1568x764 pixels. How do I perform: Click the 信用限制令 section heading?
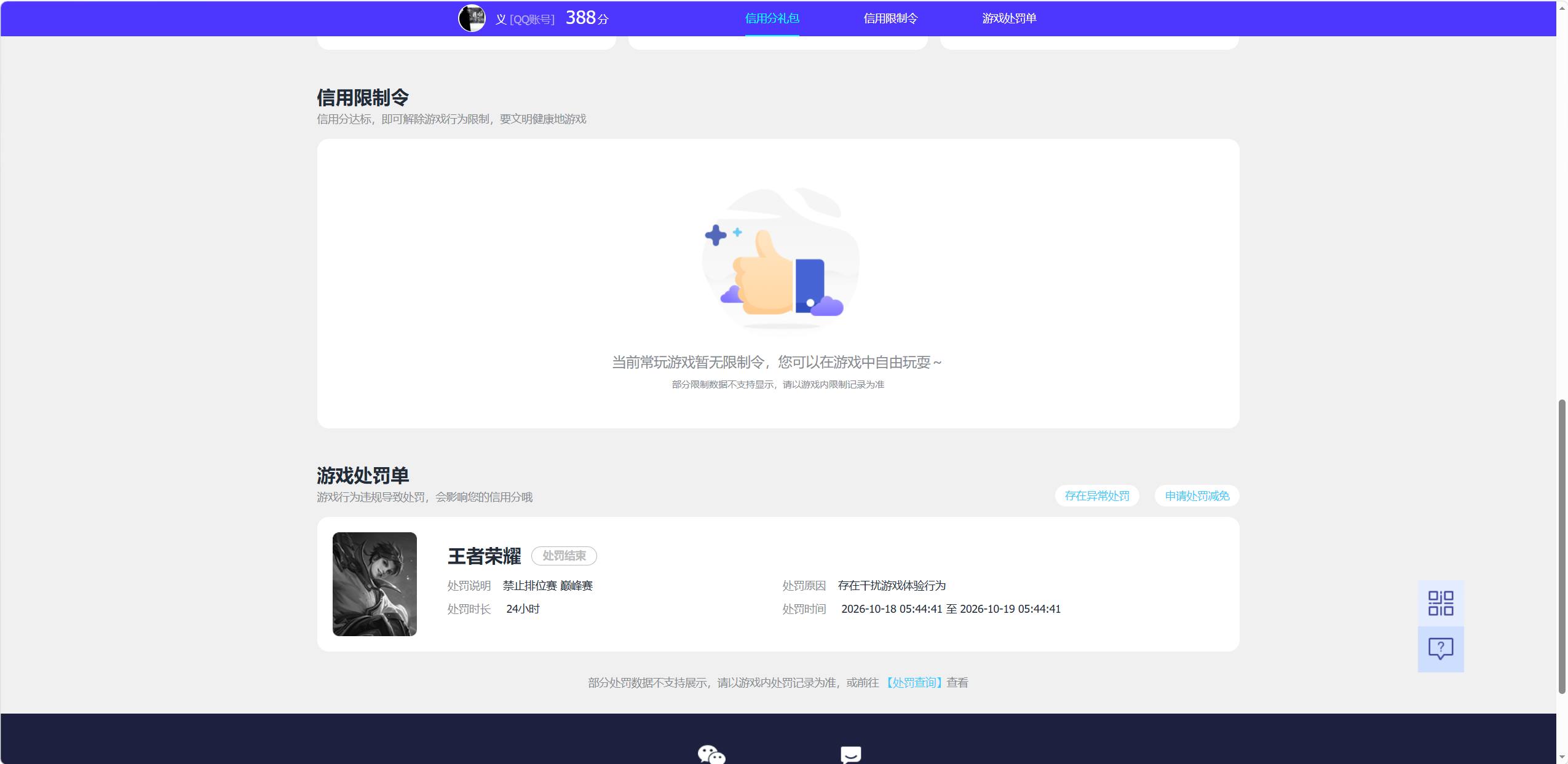click(363, 97)
